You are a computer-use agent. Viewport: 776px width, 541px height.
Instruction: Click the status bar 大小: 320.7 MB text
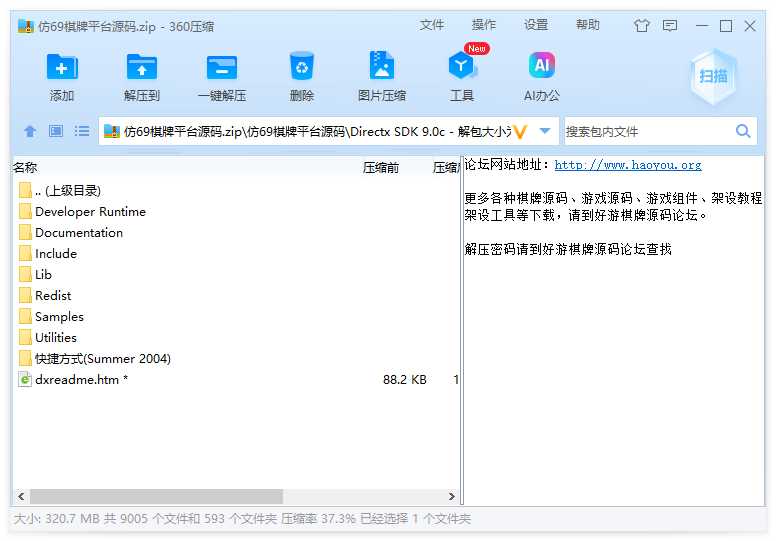57,519
